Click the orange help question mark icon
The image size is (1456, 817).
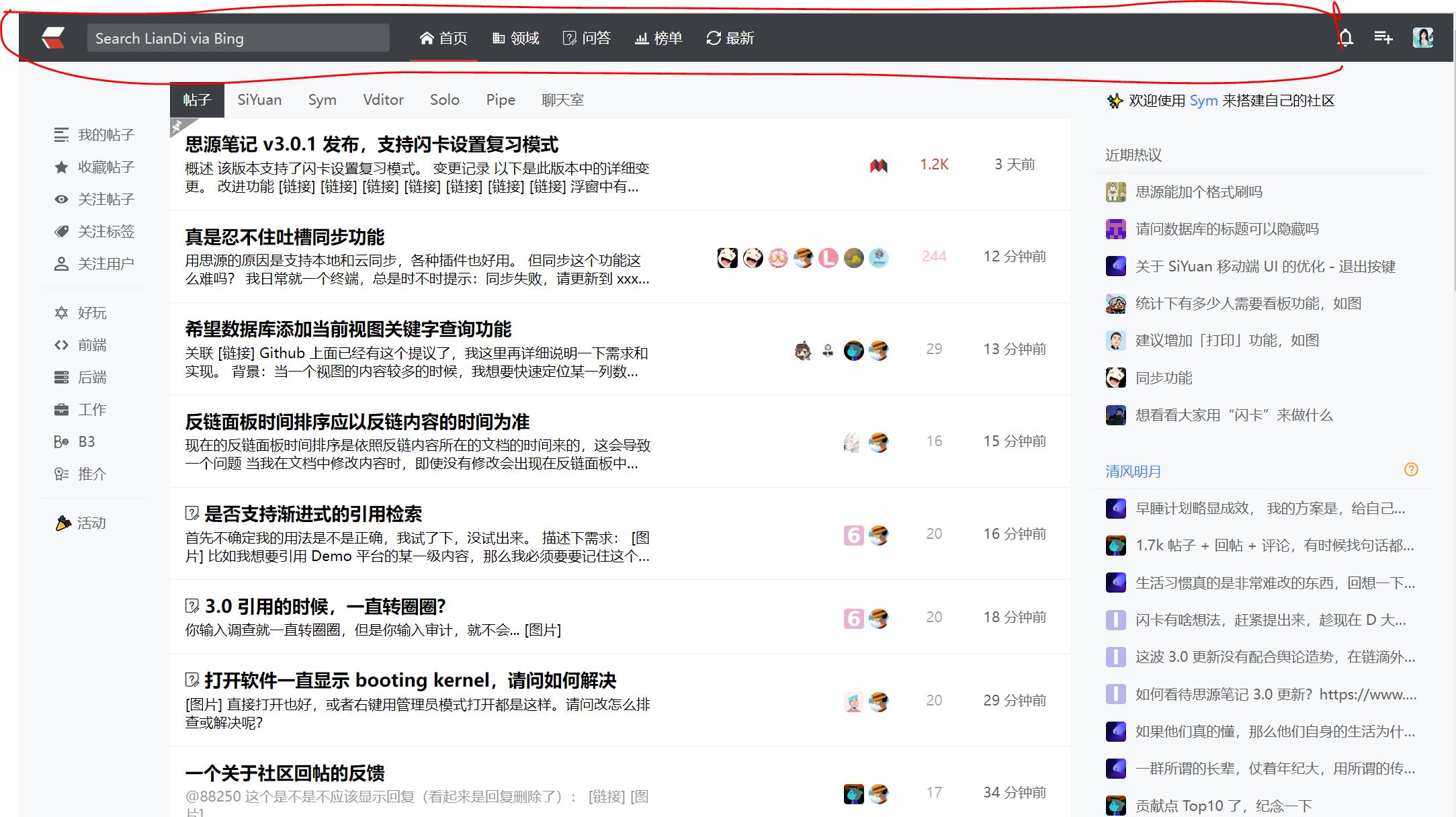pos(1411,470)
